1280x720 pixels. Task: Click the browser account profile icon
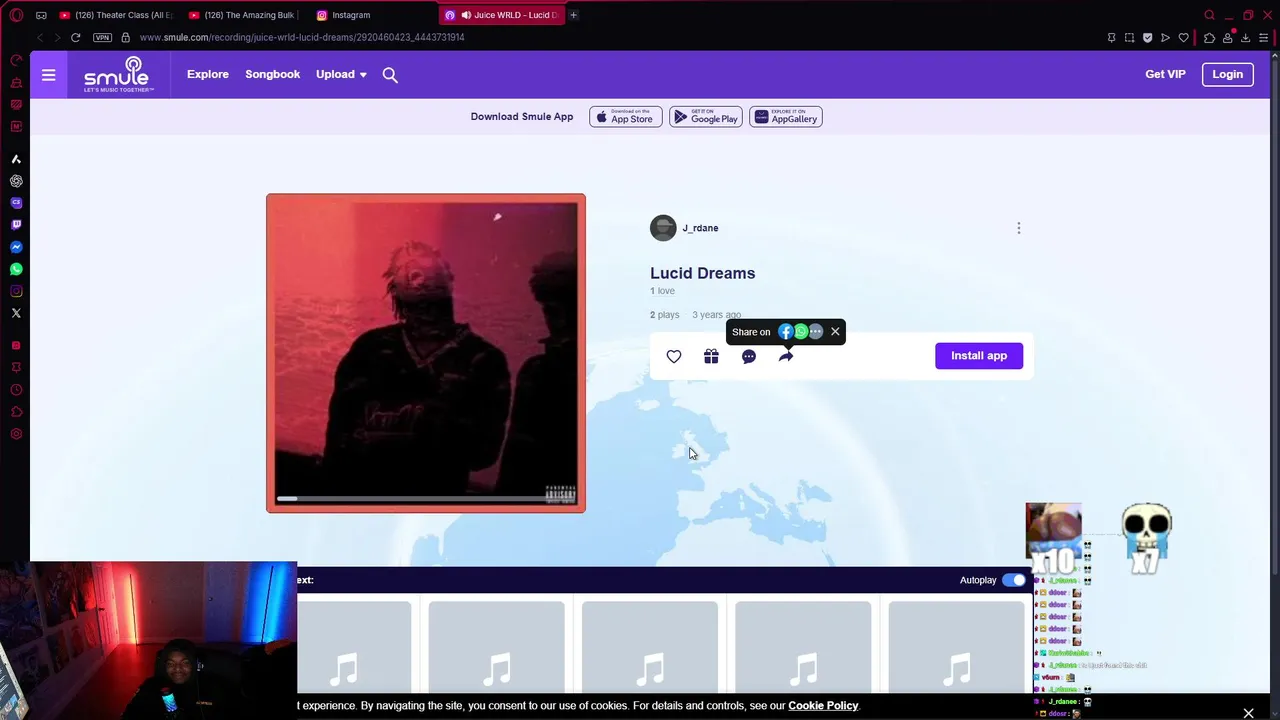pyautogui.click(x=1227, y=37)
